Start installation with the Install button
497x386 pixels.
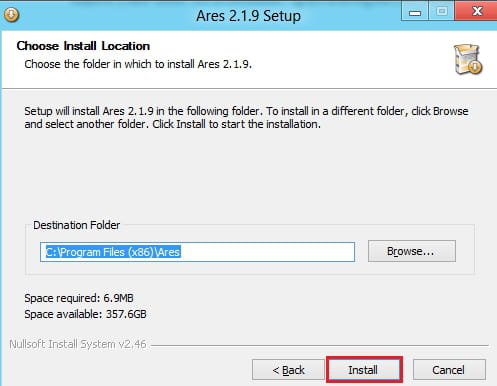coord(365,369)
